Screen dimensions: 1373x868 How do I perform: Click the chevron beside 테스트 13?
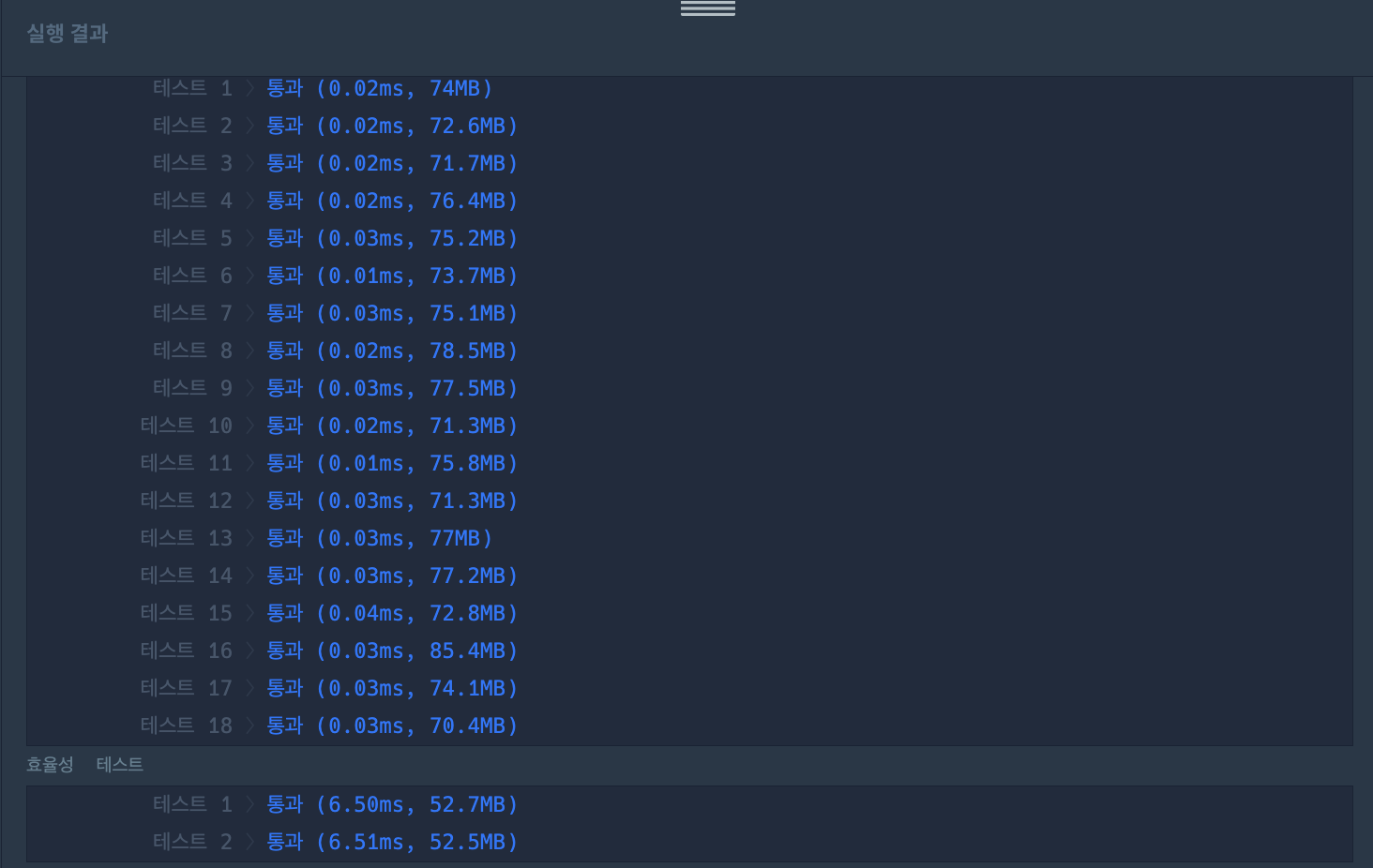click(250, 538)
